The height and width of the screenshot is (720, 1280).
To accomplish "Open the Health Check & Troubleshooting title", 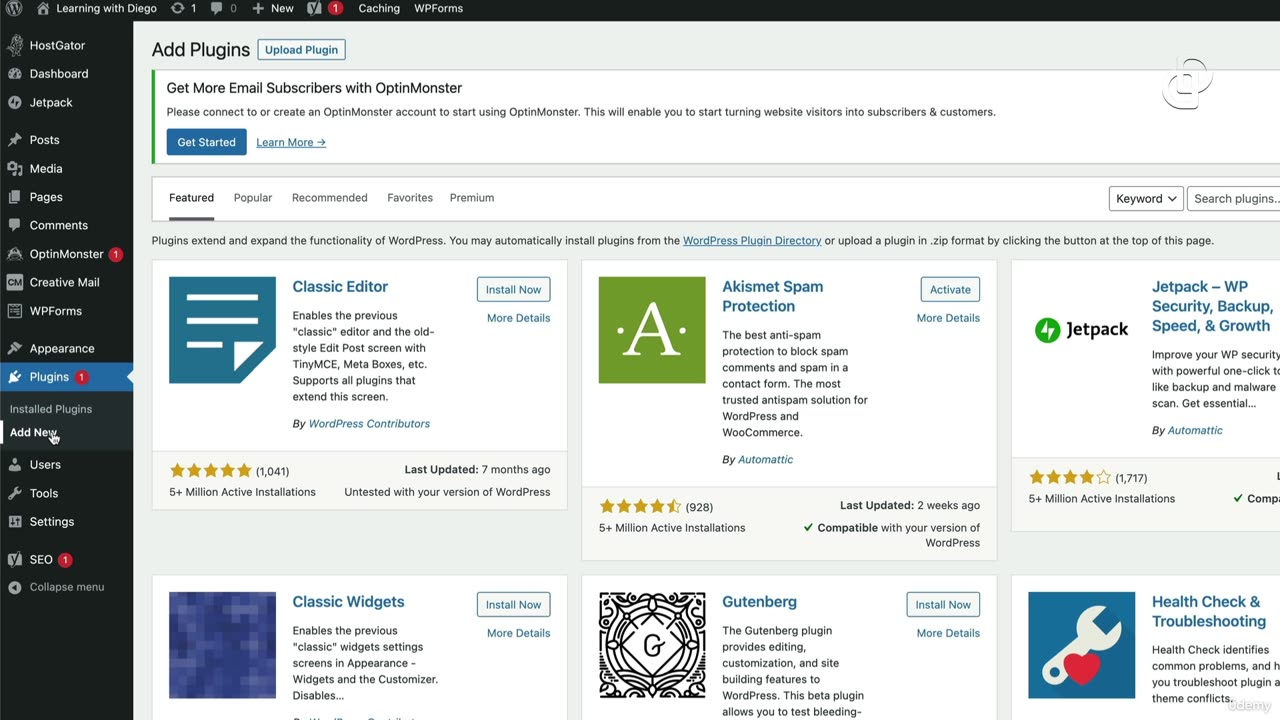I will point(1209,611).
